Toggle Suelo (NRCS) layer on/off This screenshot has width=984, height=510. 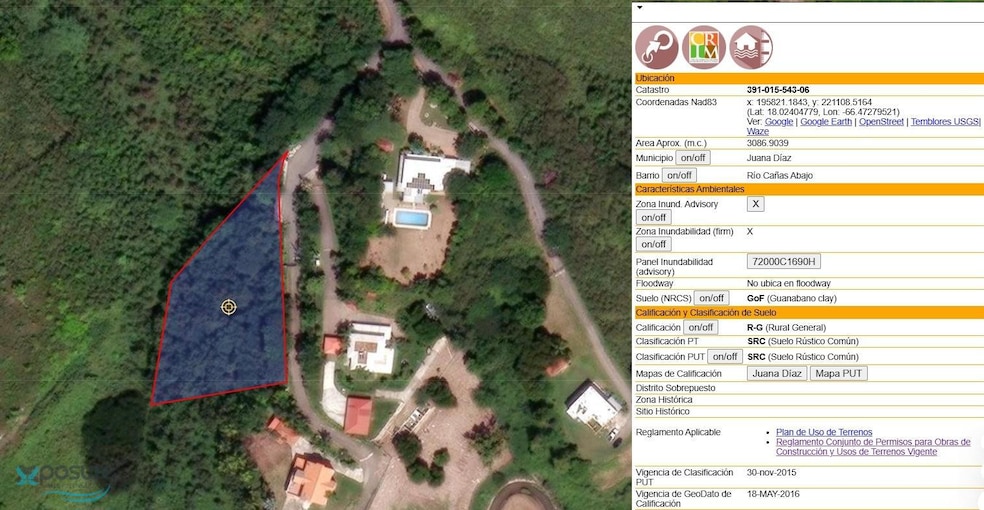710,298
